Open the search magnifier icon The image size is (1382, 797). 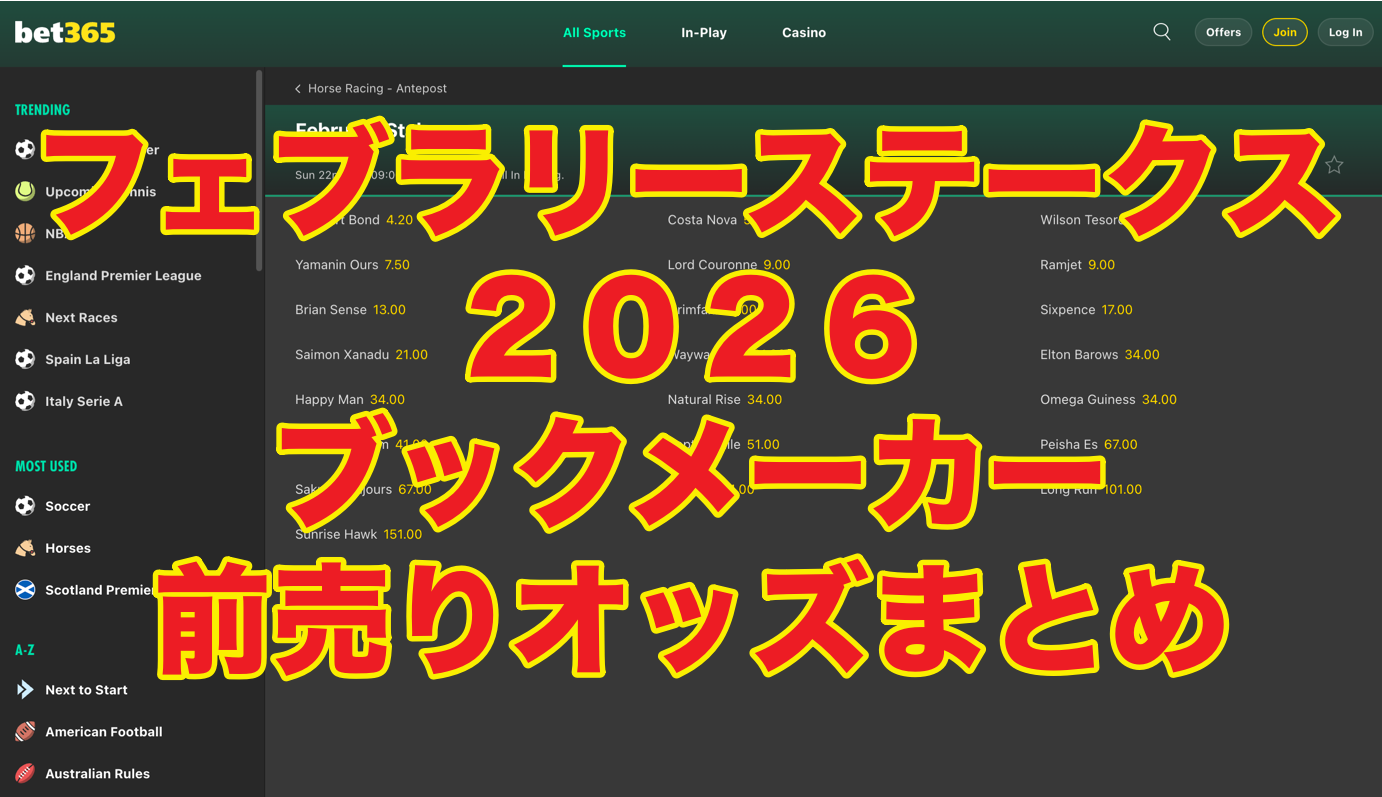(1162, 32)
